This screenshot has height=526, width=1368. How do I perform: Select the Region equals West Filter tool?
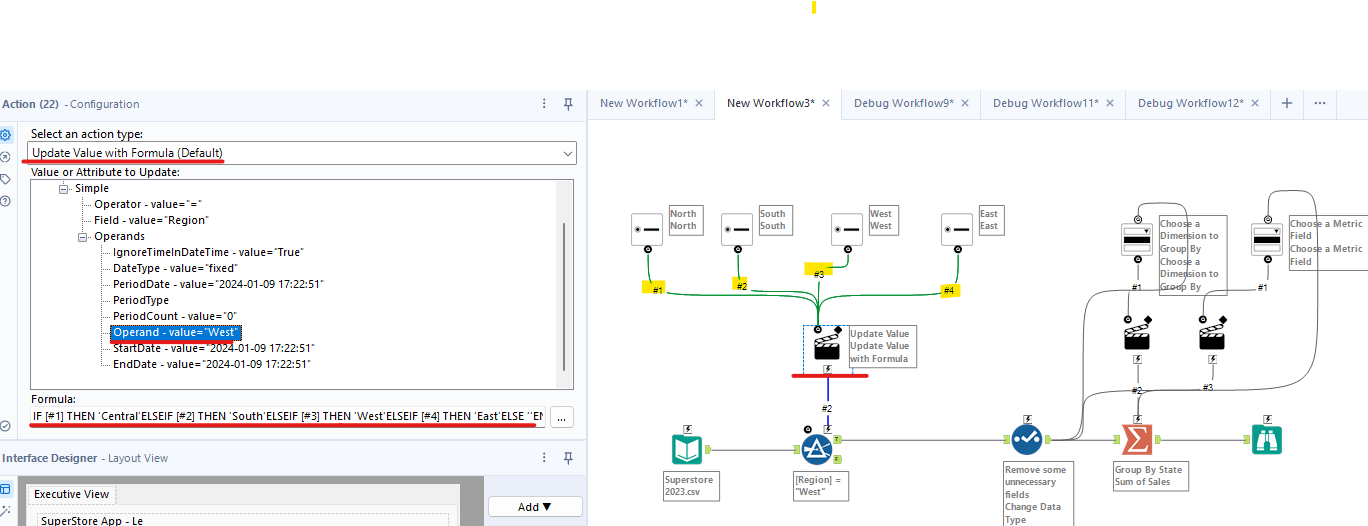pyautogui.click(x=817, y=449)
